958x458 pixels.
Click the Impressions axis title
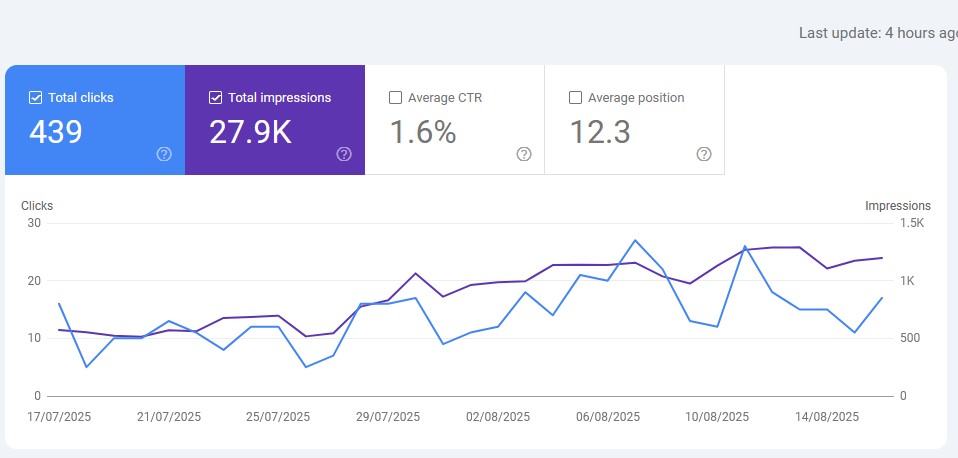point(897,206)
